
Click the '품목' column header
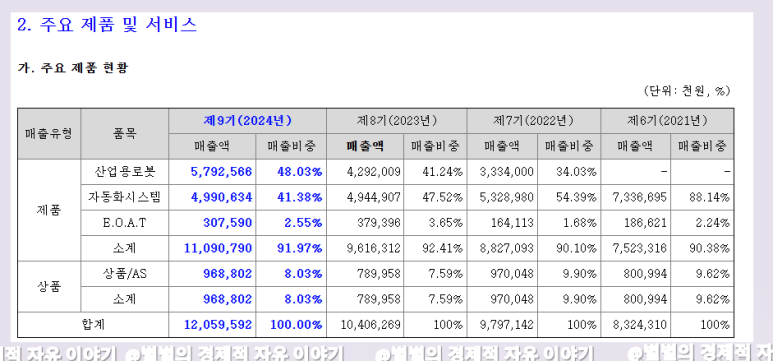pos(125,134)
